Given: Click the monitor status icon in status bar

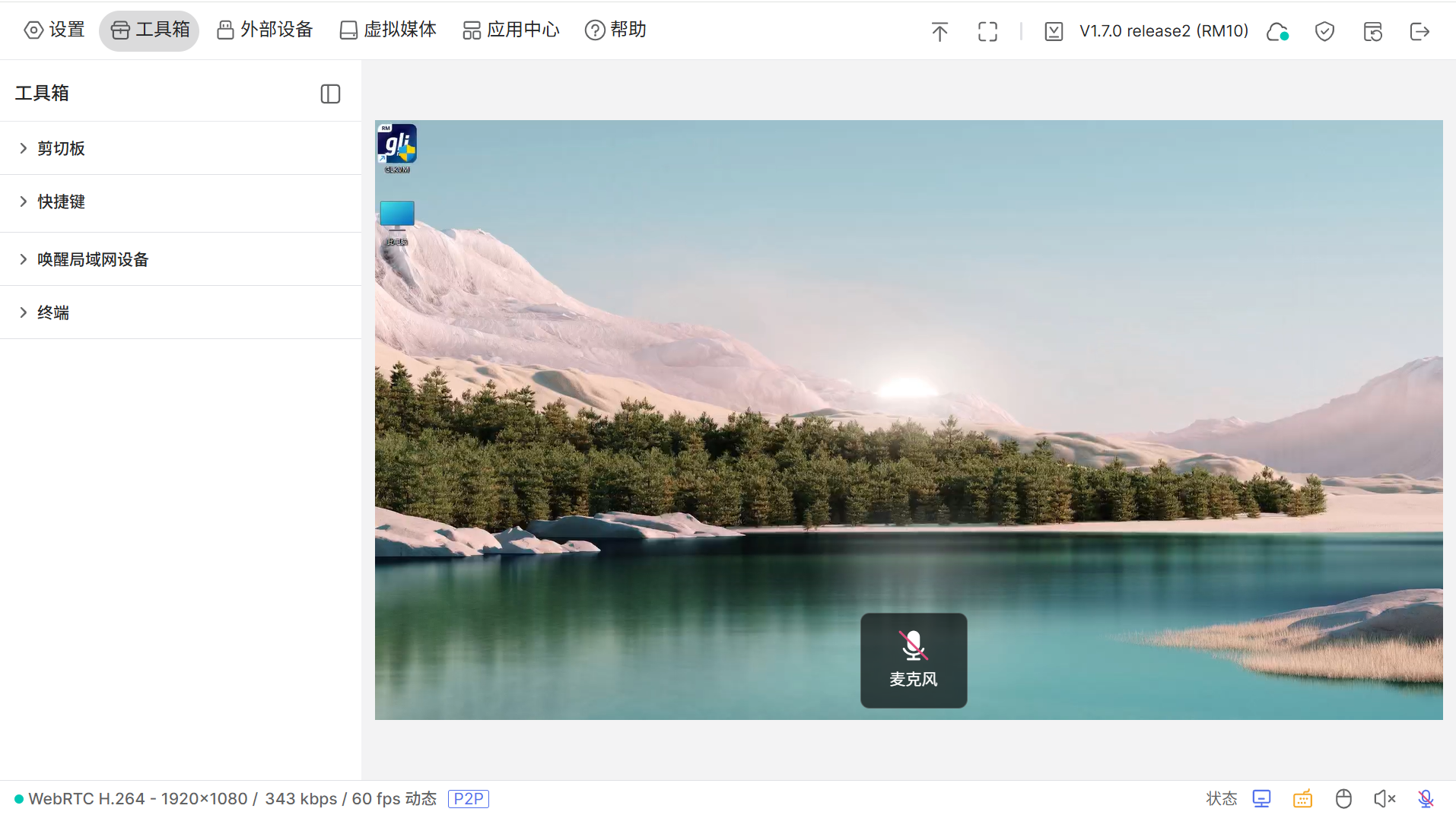Looking at the screenshot, I should 1261,798.
